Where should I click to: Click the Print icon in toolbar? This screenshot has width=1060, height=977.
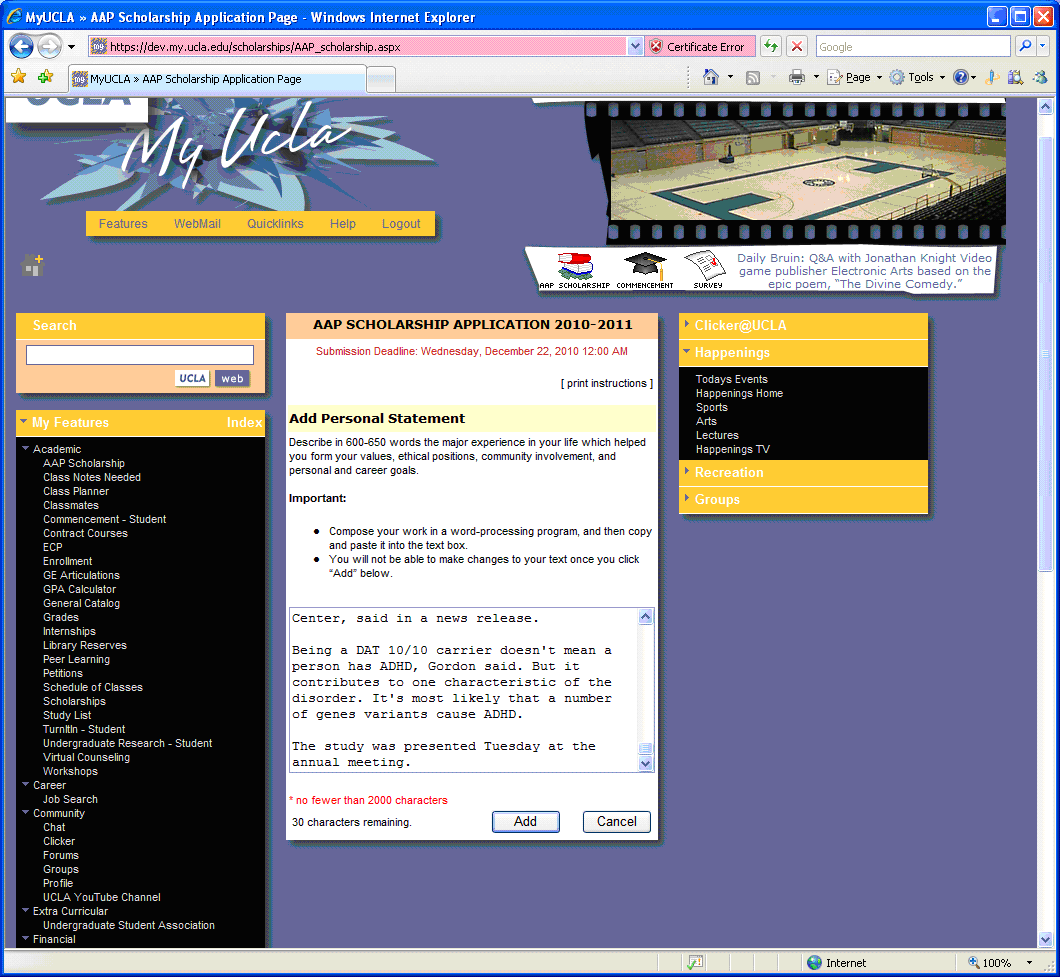tap(797, 77)
